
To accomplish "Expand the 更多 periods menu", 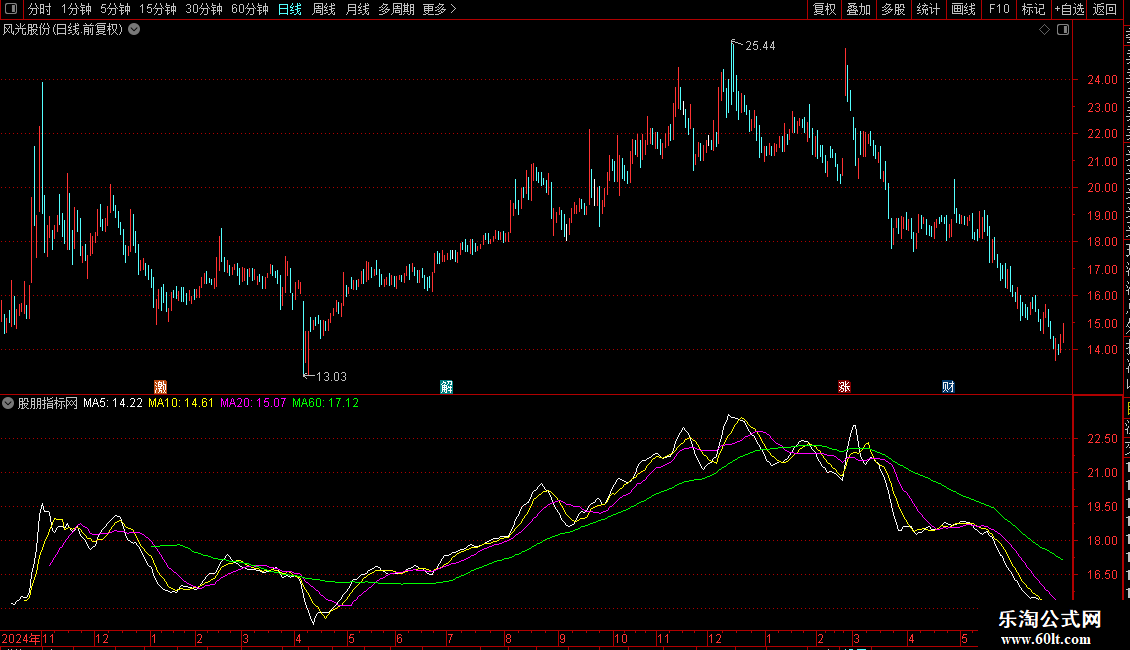I will pyautogui.click(x=439, y=9).
